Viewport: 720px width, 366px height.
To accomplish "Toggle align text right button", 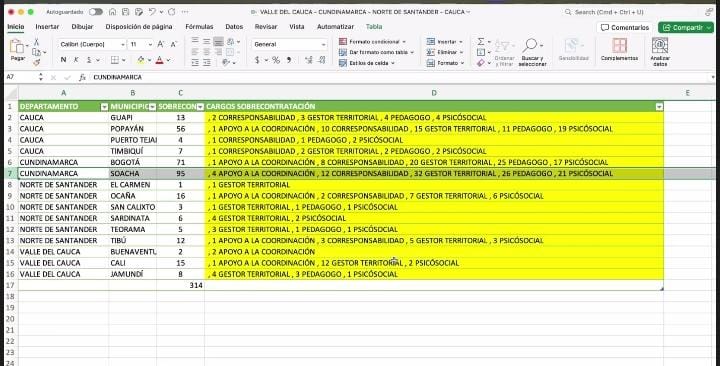I will tap(219, 52).
